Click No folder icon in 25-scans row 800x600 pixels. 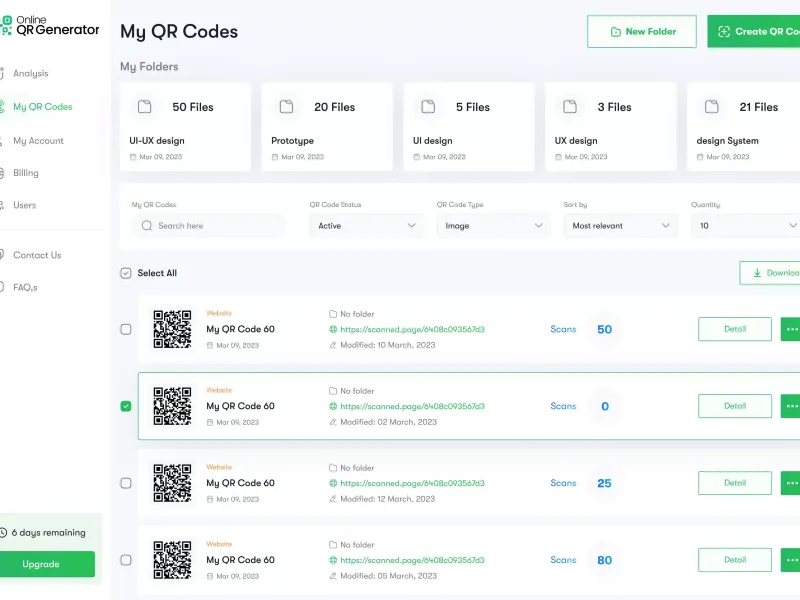click(x=333, y=468)
